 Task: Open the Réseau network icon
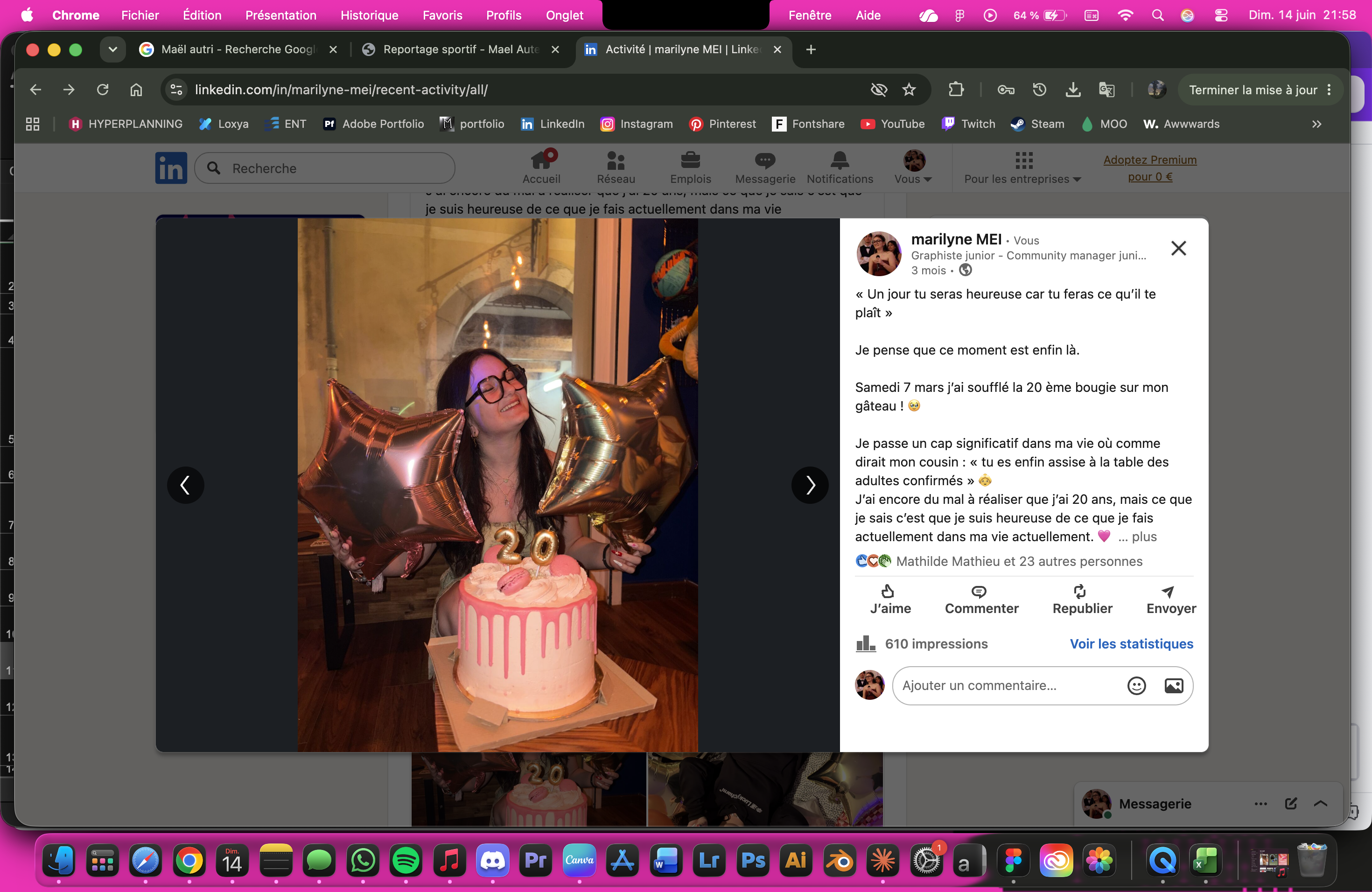[616, 167]
